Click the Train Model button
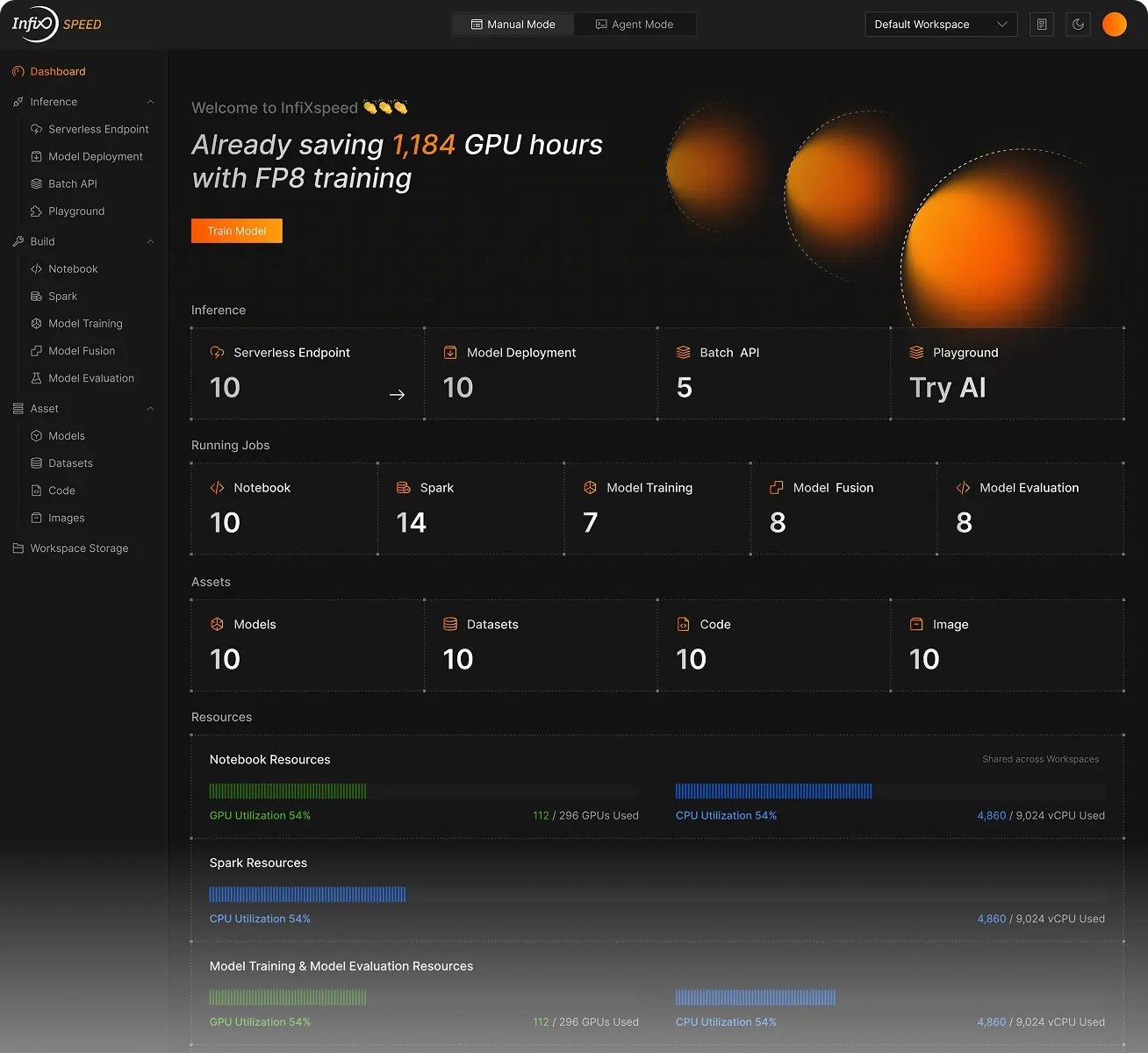 237,231
